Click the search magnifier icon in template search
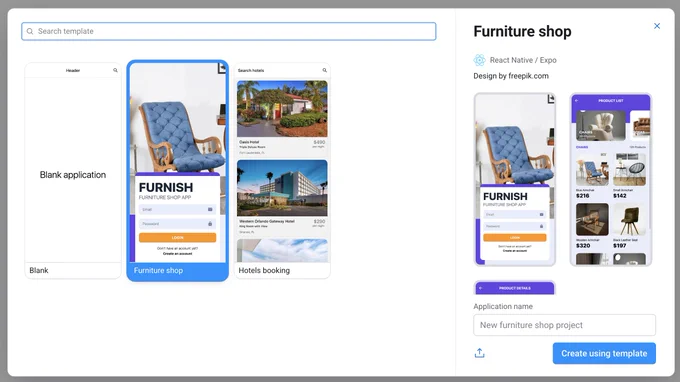Viewport: 680px width, 382px height. (x=29, y=31)
